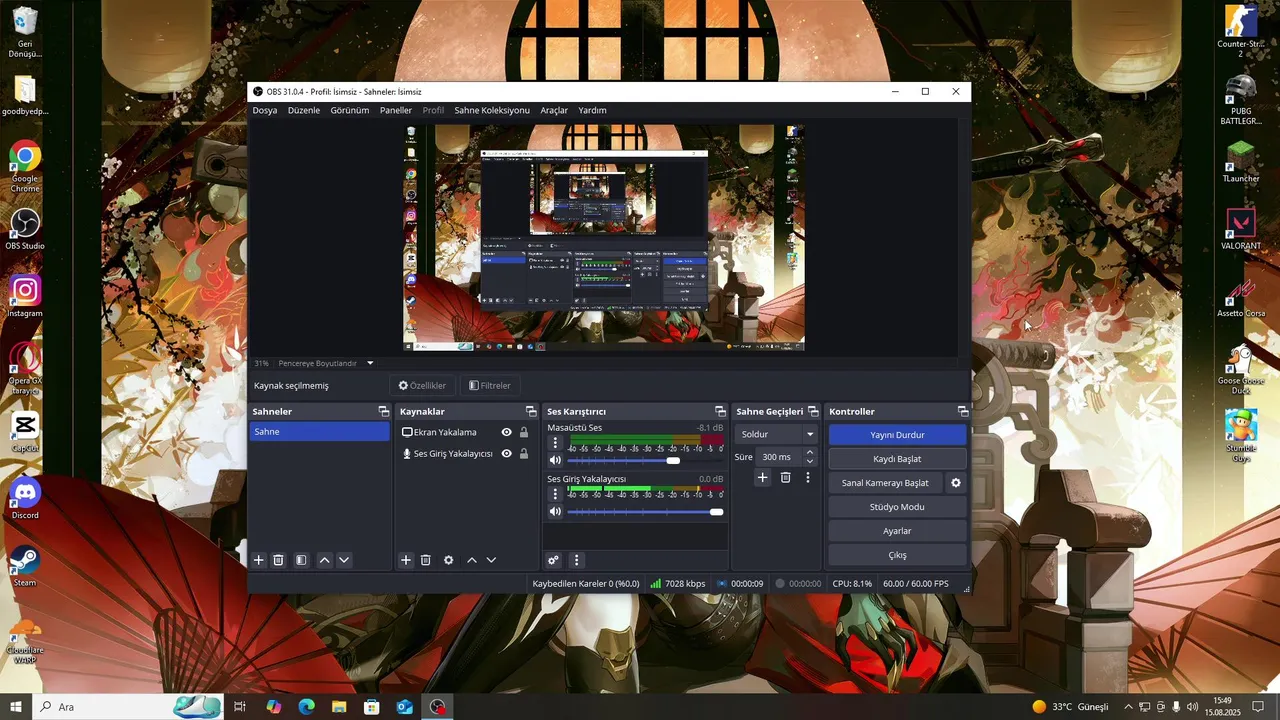Open Ses Giriş Yakalayıcısı mixer three-dot menu
The image size is (1280, 720).
click(x=555, y=494)
